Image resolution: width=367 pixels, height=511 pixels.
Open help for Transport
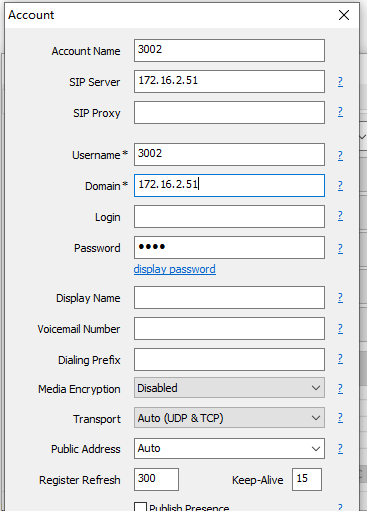pos(340,418)
